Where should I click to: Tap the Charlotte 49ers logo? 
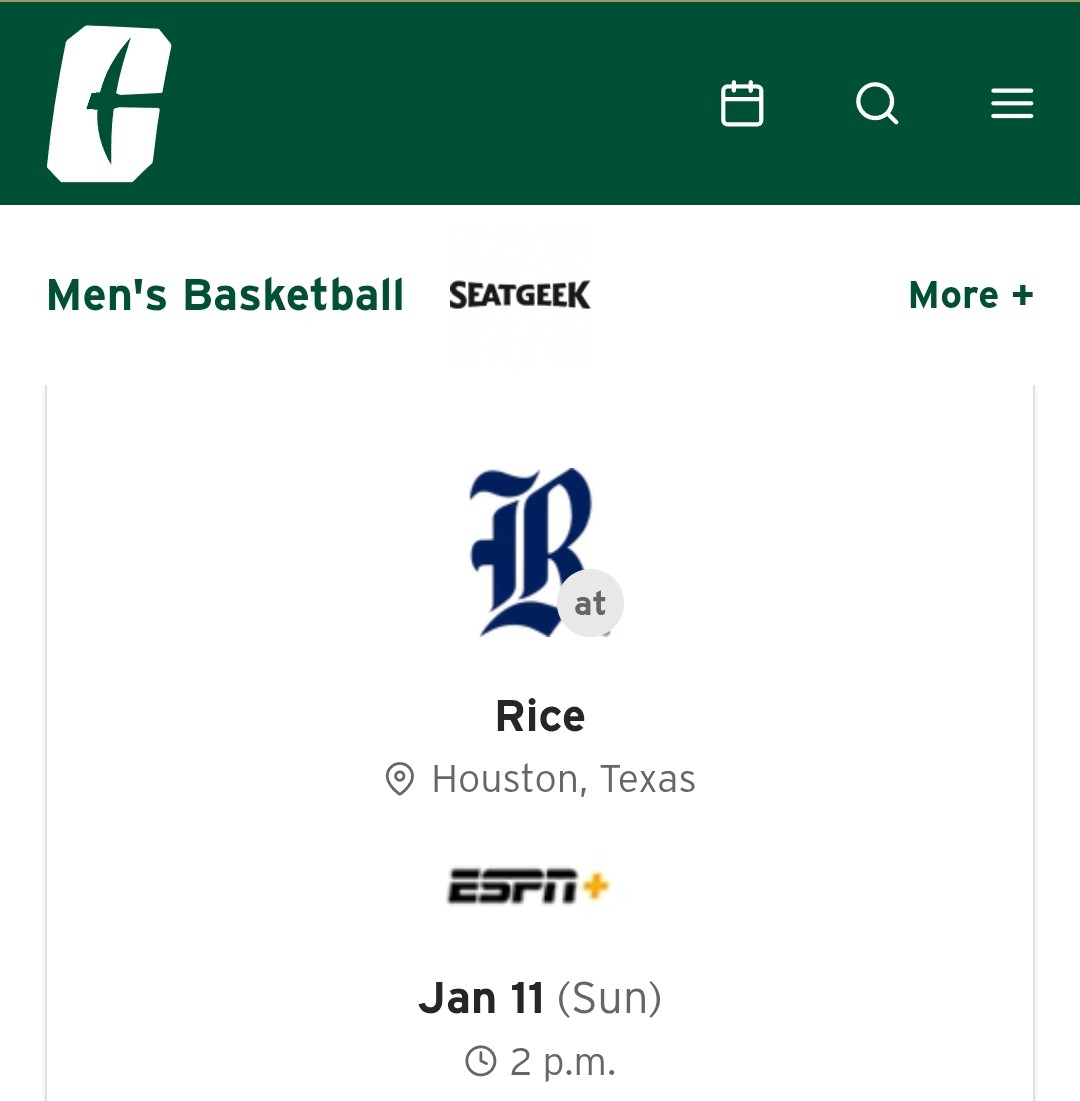[x=108, y=104]
